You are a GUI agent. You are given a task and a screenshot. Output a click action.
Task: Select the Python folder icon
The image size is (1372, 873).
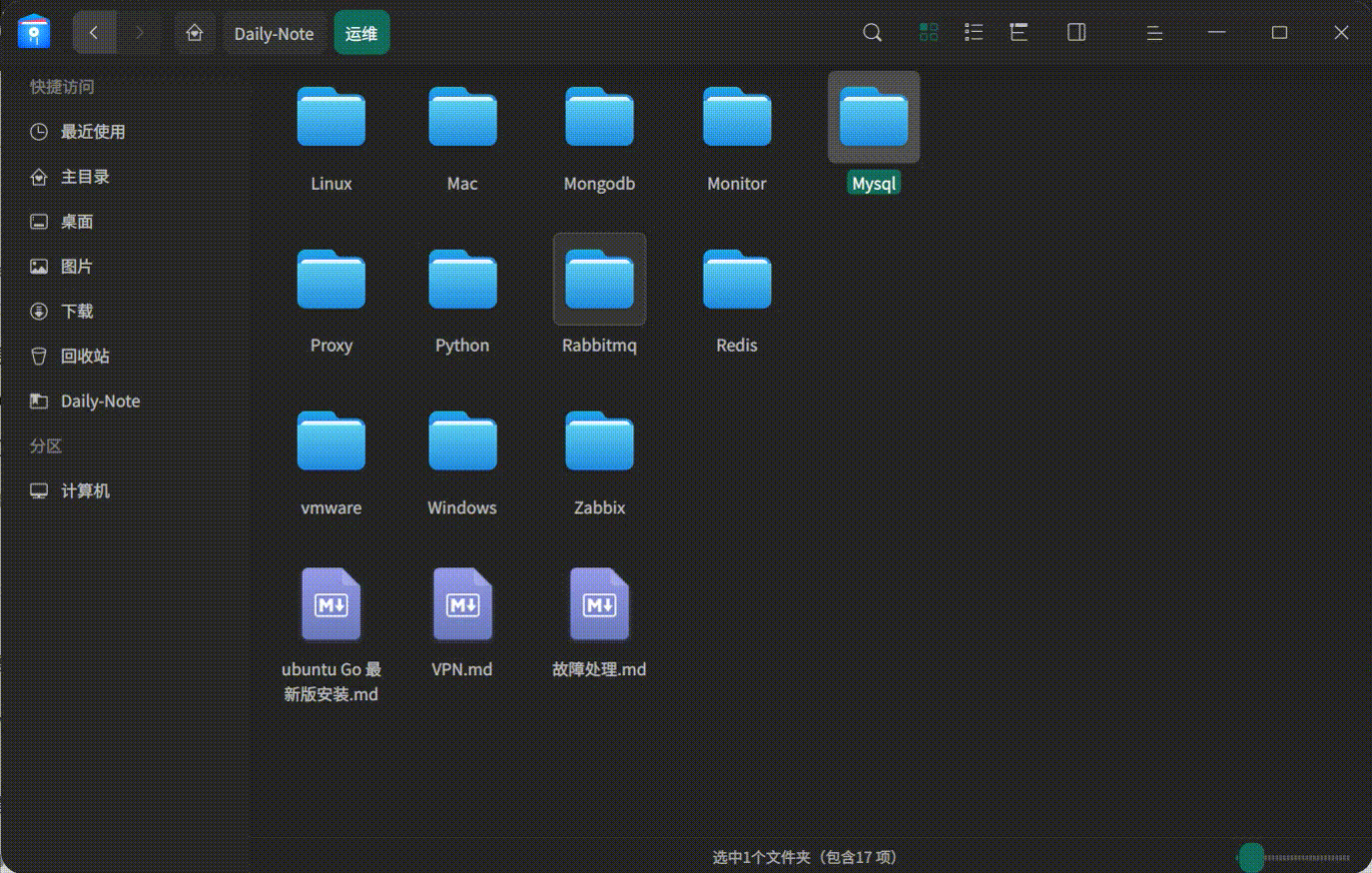click(x=462, y=279)
